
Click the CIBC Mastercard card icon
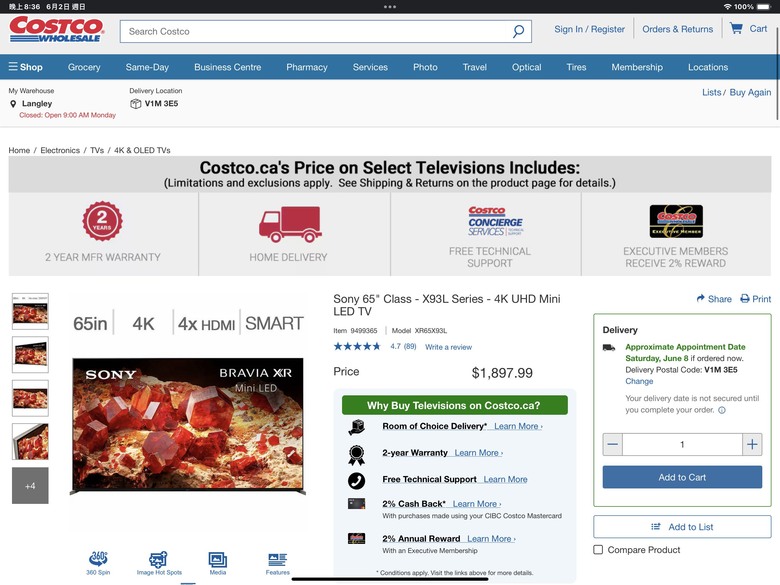(x=356, y=503)
